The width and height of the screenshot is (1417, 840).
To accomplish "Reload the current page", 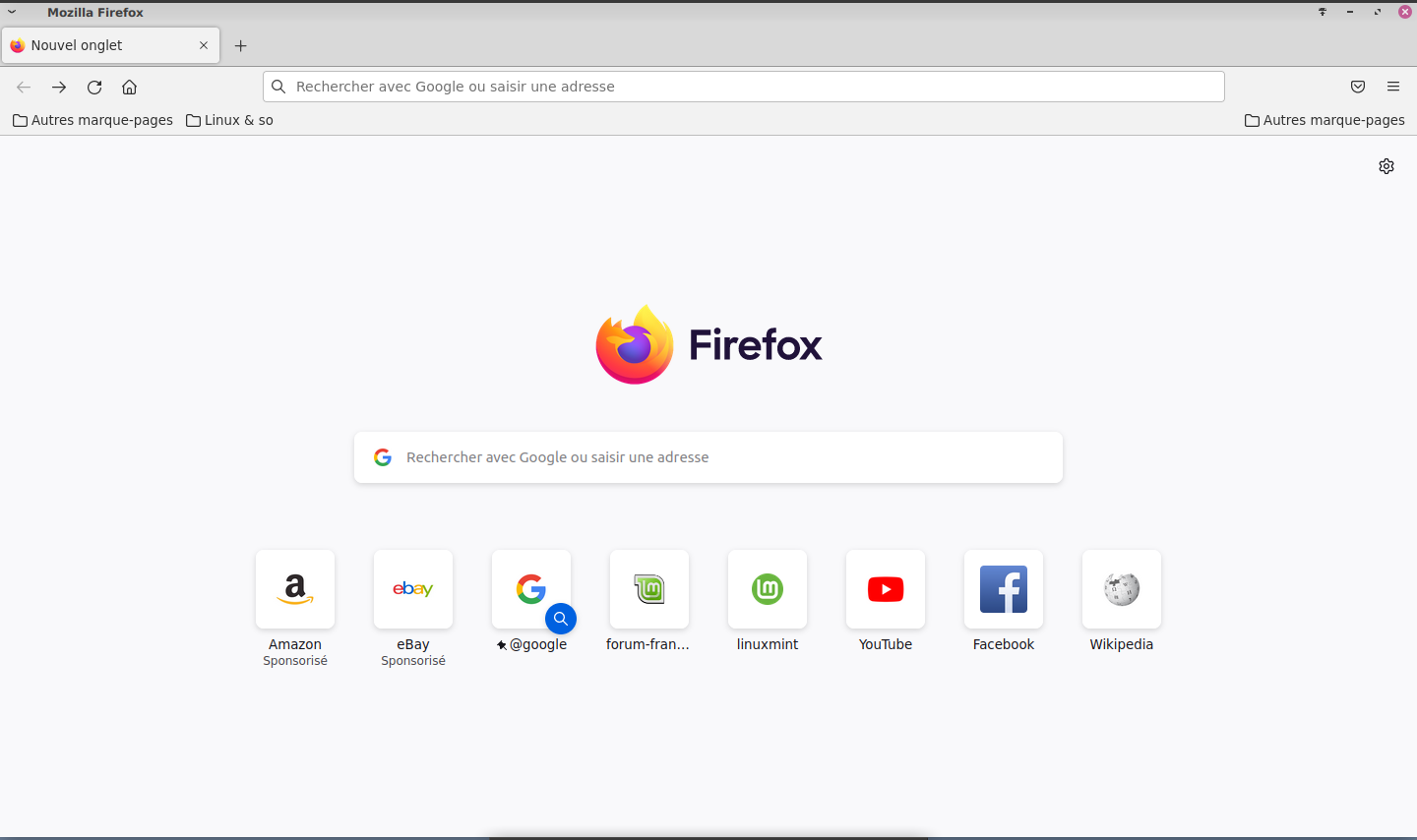I will coord(94,87).
